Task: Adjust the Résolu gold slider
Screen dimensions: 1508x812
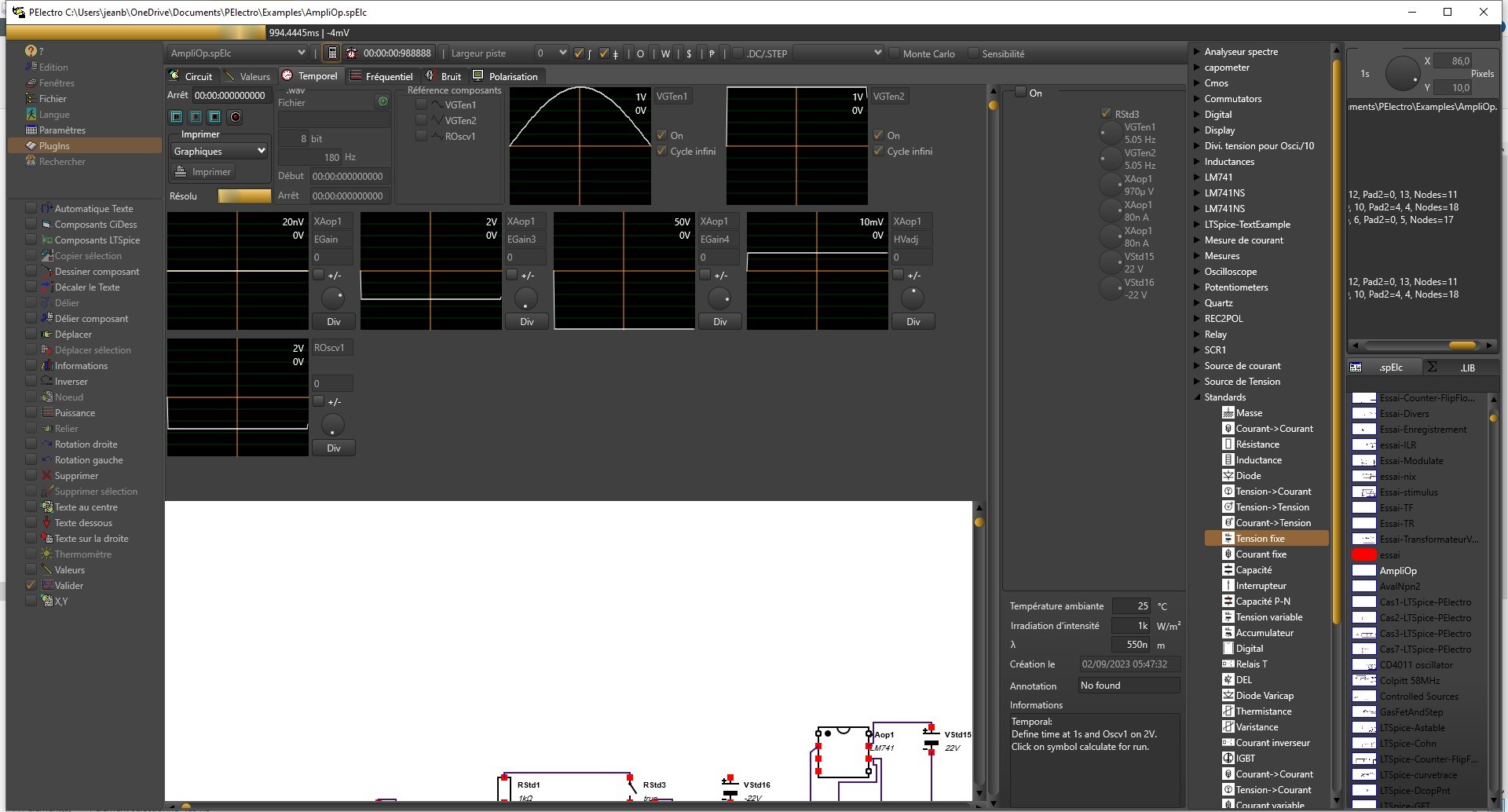Action: pyautogui.click(x=244, y=196)
